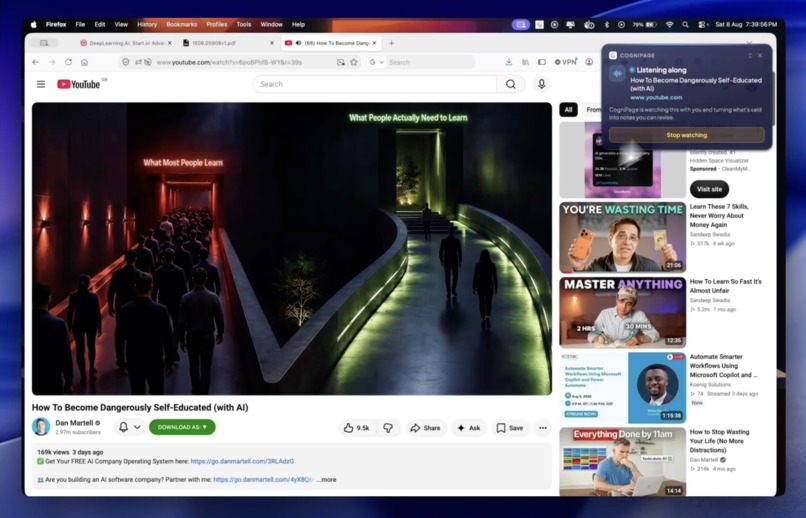The image size is (806, 518).
Task: Click in the YouTube search field
Action: coord(375,84)
